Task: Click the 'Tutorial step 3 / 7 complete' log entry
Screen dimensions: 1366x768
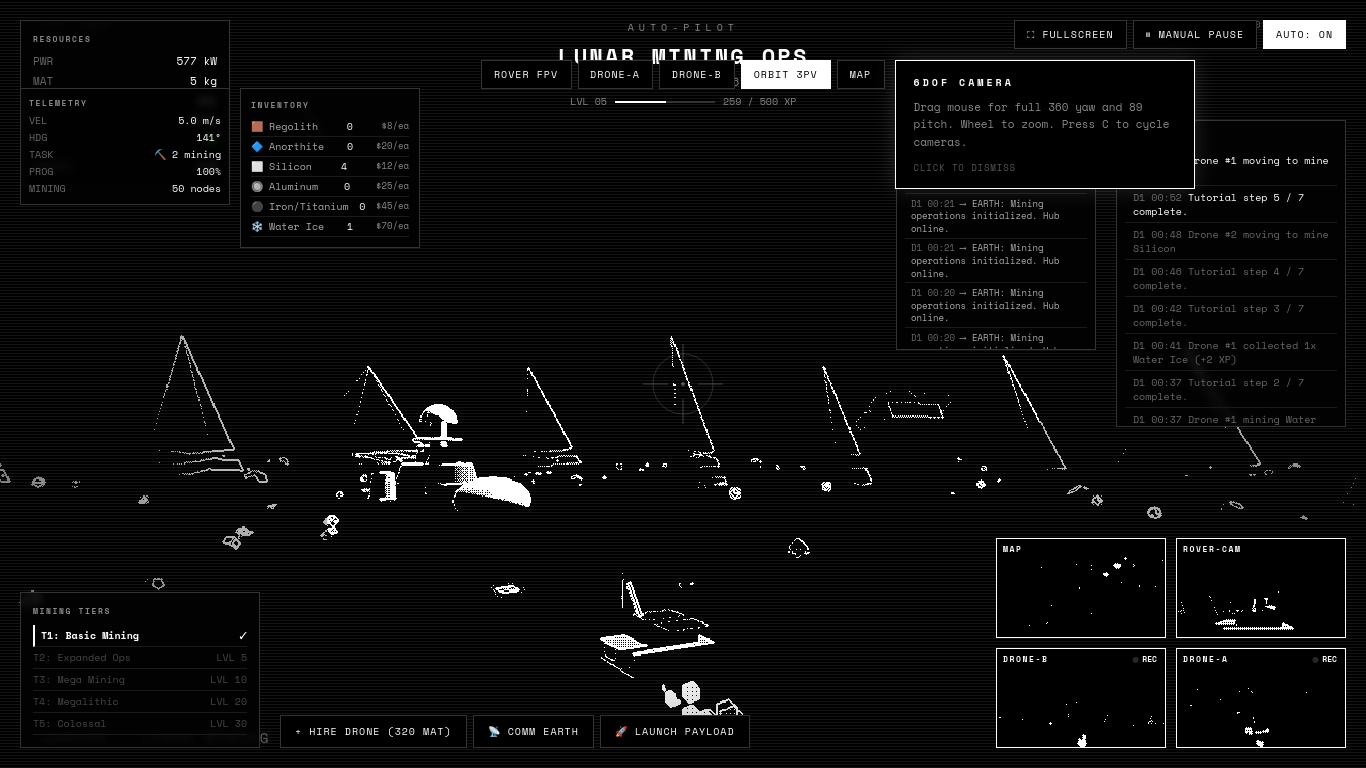Action: [1231, 316]
